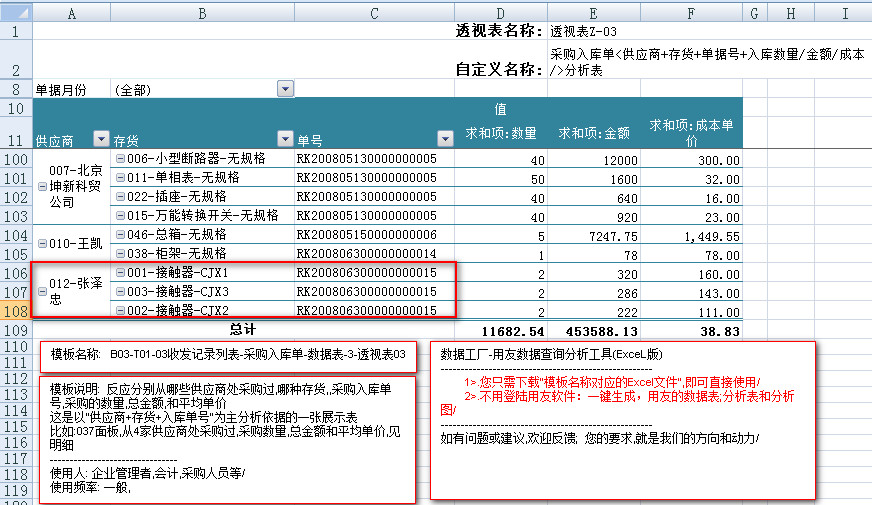Click minus icon beside 002-接触器-CJX2
Viewport: 872px width, 505px height.
pyautogui.click(x=120, y=311)
